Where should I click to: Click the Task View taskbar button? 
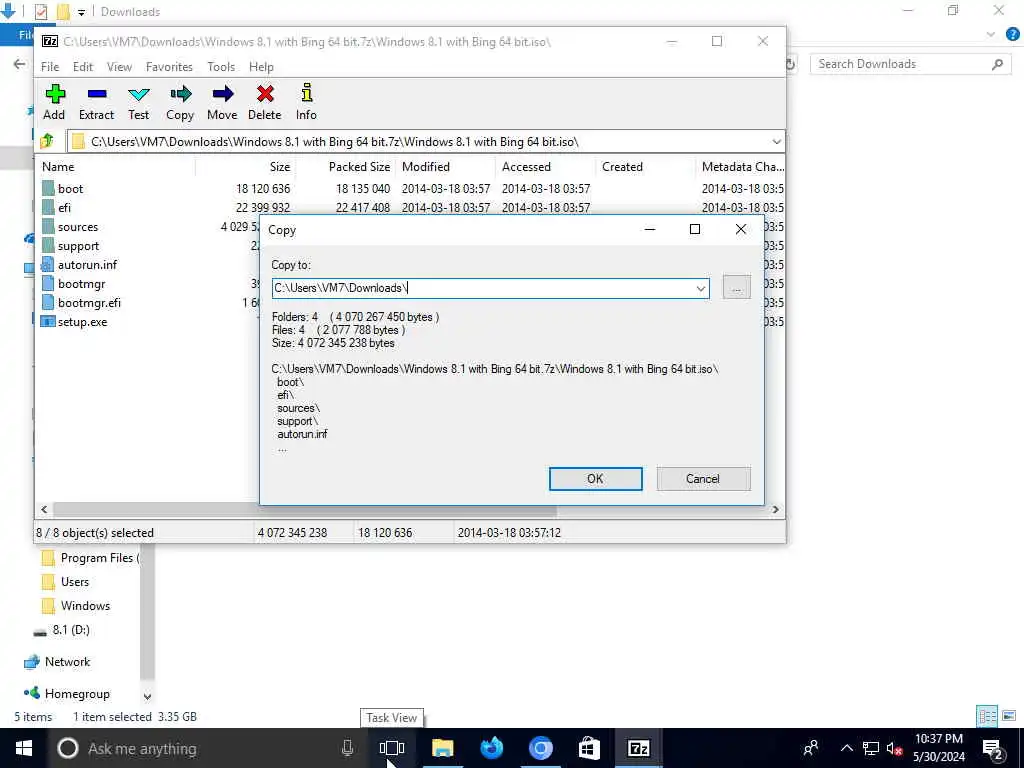tap(392, 748)
